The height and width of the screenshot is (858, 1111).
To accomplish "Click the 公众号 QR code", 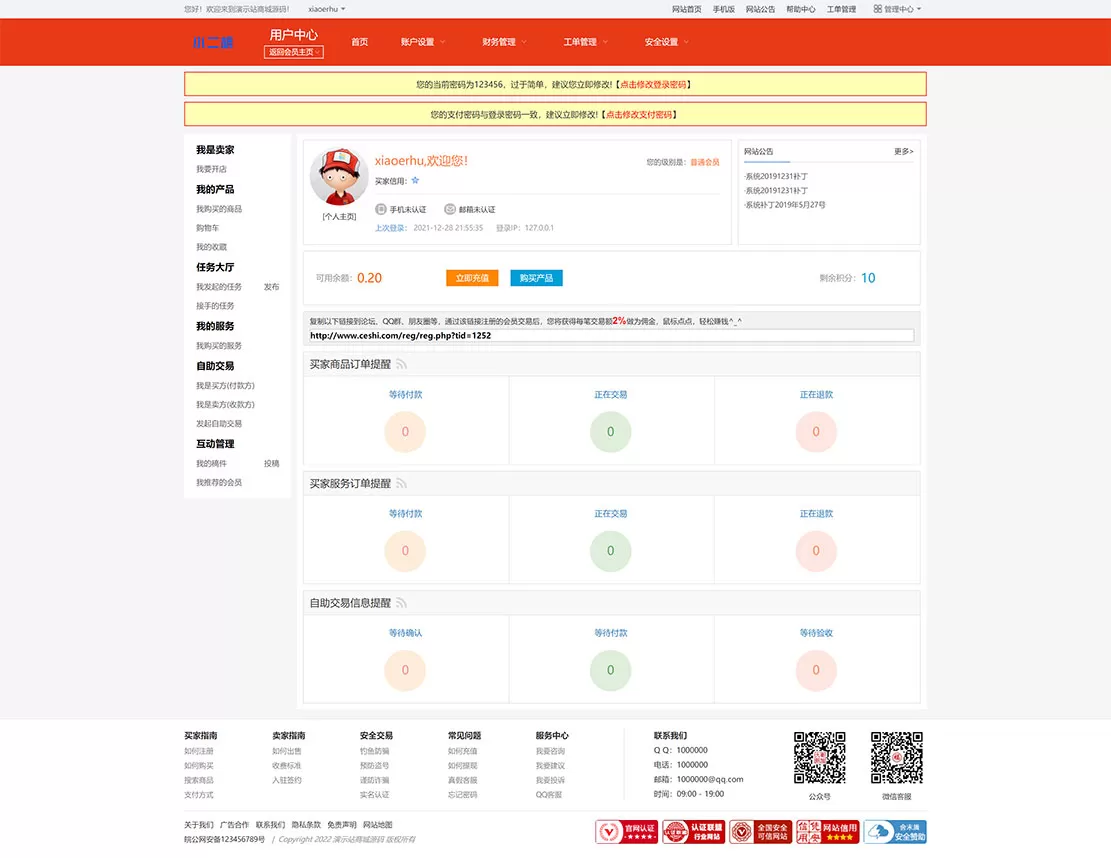I will pos(819,757).
